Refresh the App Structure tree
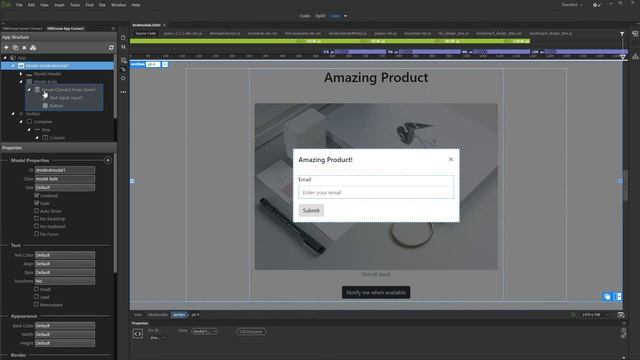This screenshot has height=360, width=640. pyautogui.click(x=111, y=48)
